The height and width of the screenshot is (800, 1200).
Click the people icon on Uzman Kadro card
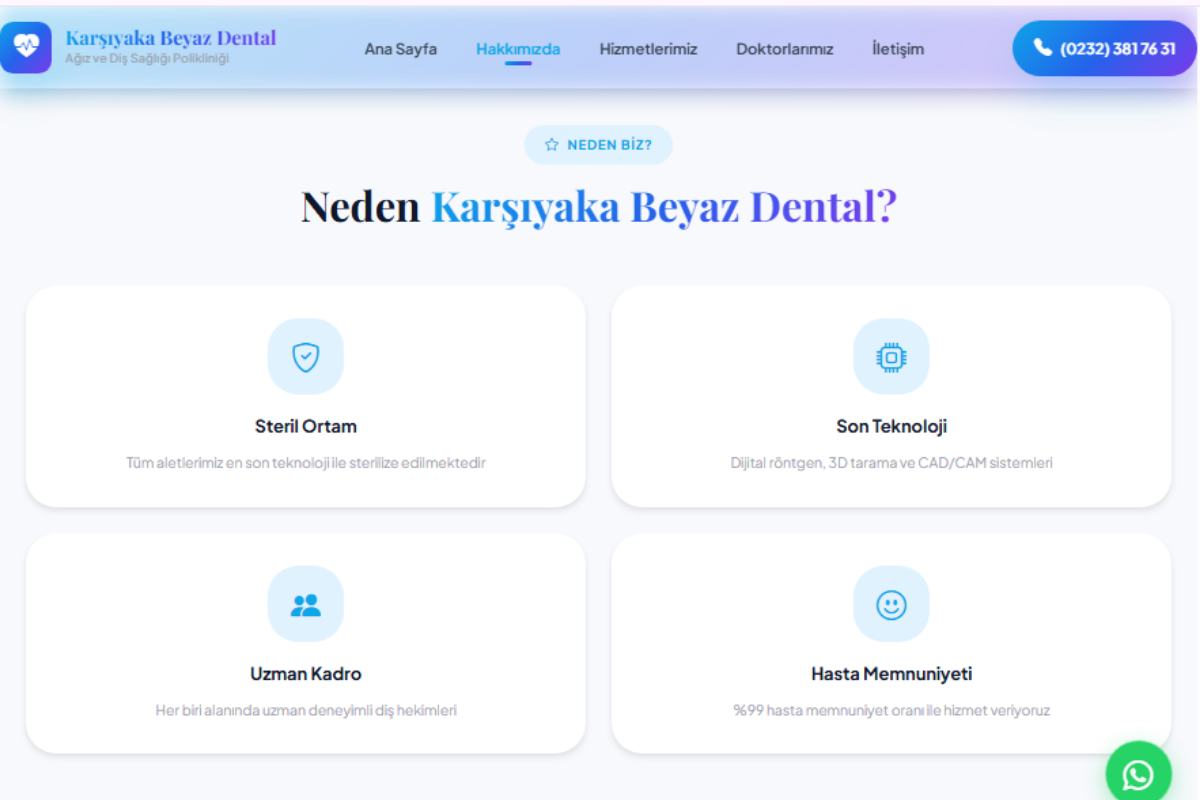[x=306, y=604]
